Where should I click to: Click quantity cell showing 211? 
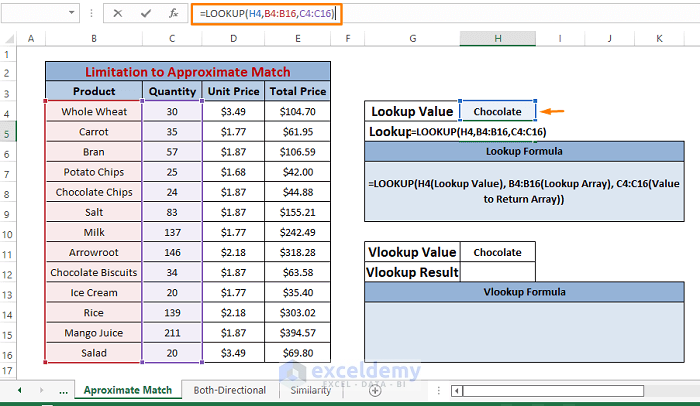point(172,333)
